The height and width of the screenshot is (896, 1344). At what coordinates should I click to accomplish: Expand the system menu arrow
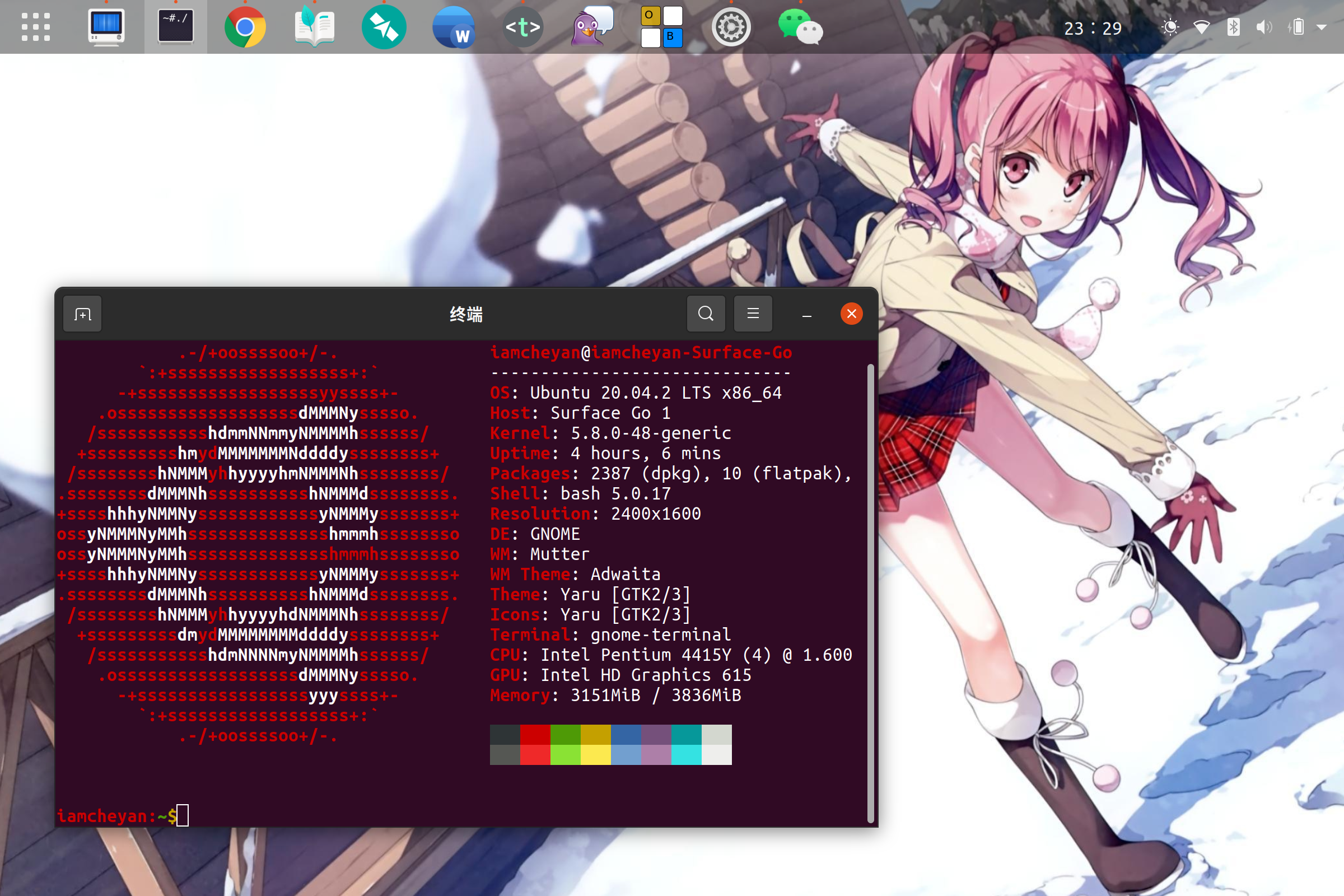[x=1321, y=27]
